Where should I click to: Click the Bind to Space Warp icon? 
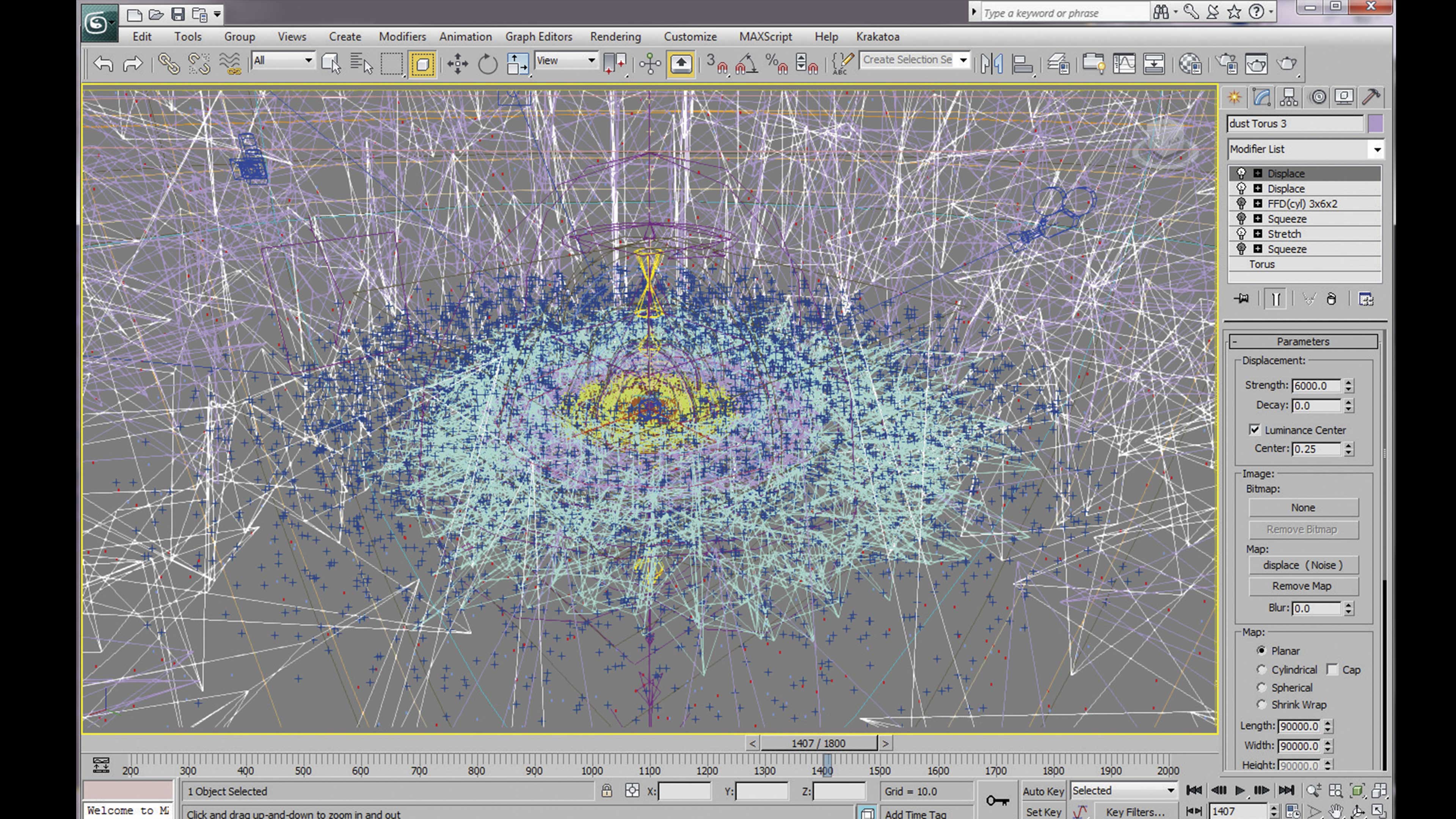pyautogui.click(x=230, y=63)
